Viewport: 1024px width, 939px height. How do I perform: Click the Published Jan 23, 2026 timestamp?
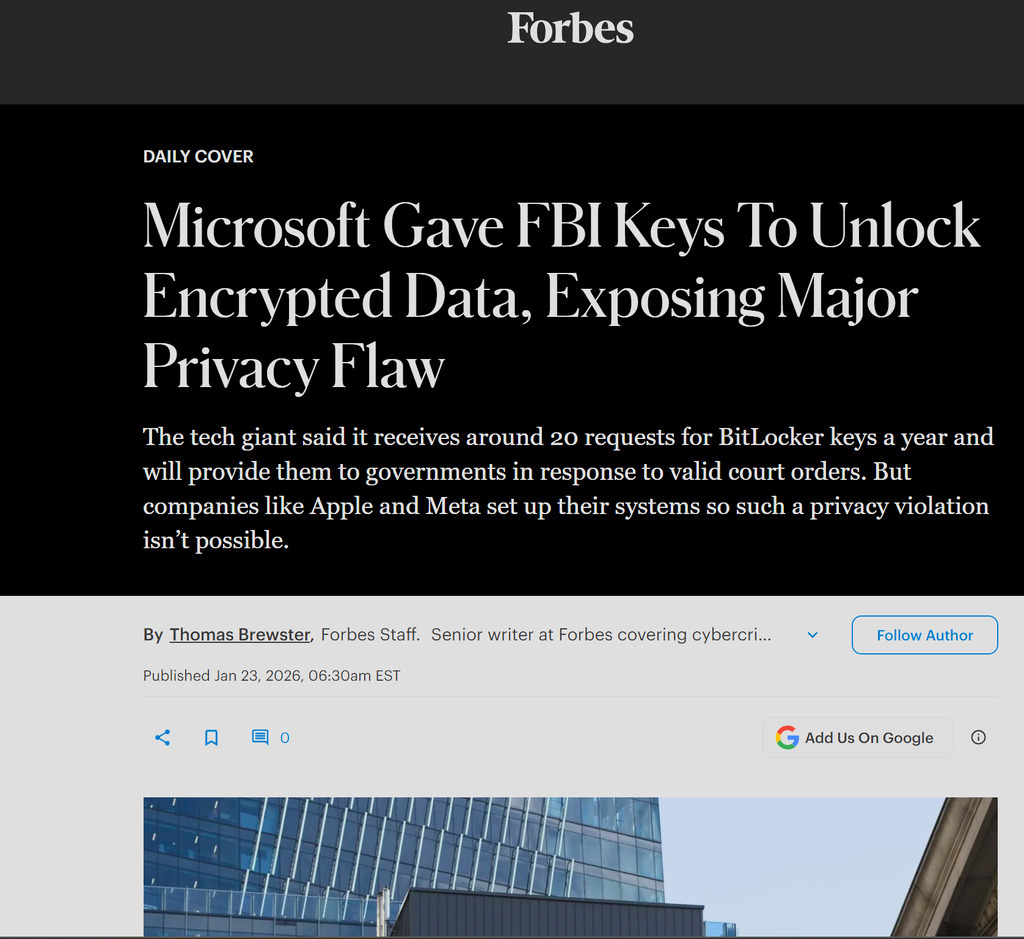click(271, 676)
